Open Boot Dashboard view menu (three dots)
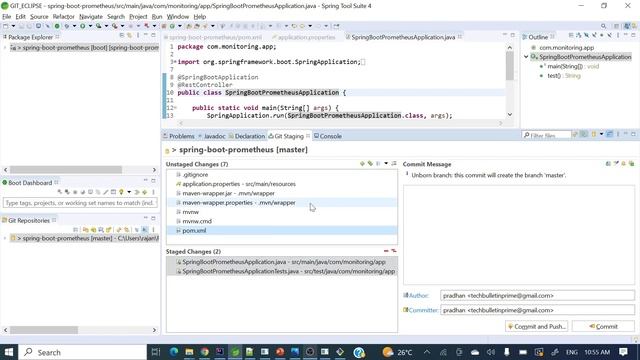The width and height of the screenshot is (640, 360). (x=153, y=192)
